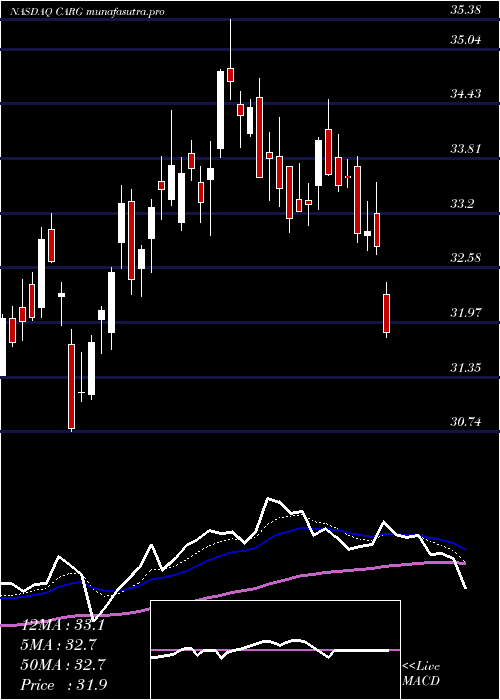Select the 31.35 price axis label
The height and width of the screenshot is (700, 500).
click(465, 368)
